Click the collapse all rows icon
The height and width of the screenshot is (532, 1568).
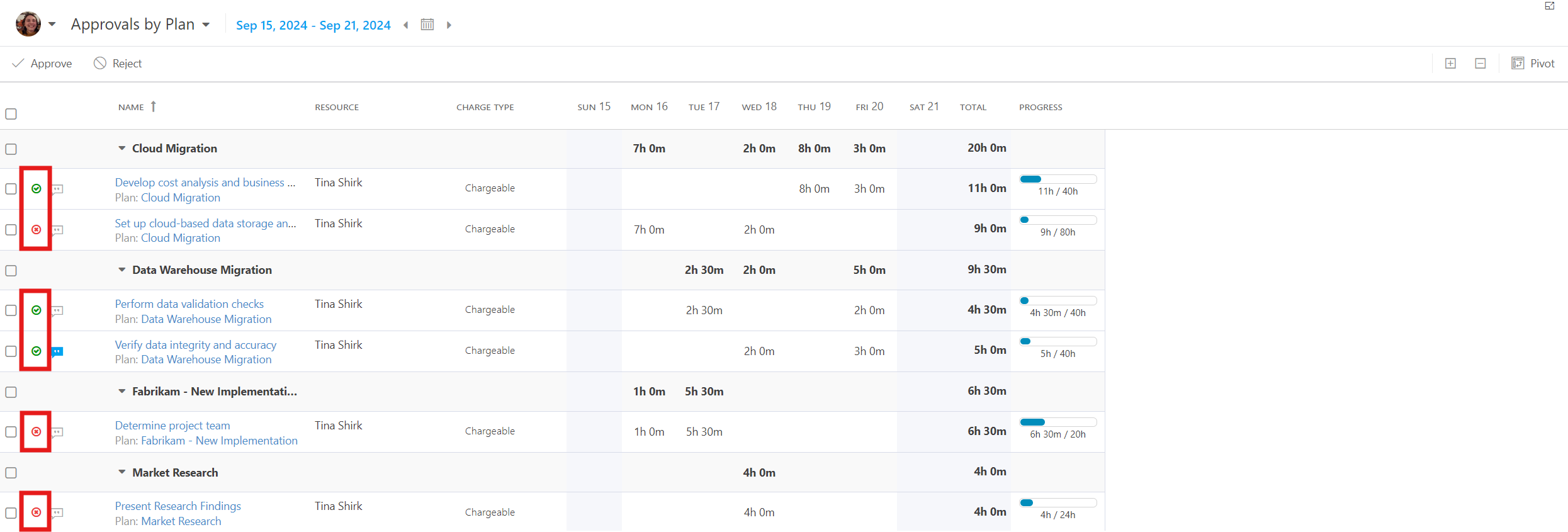coord(1481,64)
